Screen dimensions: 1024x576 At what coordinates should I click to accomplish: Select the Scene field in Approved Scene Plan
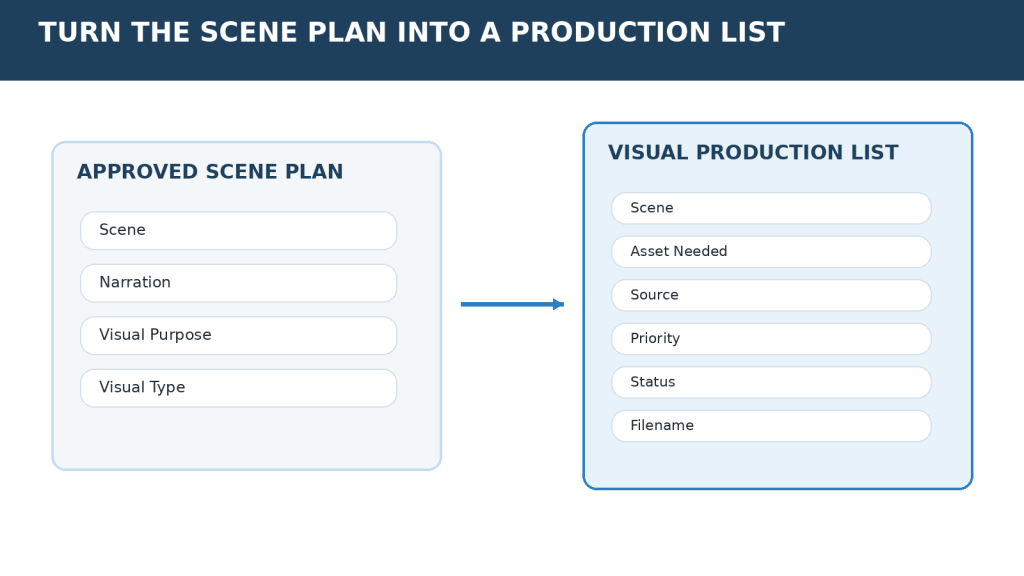click(x=238, y=231)
